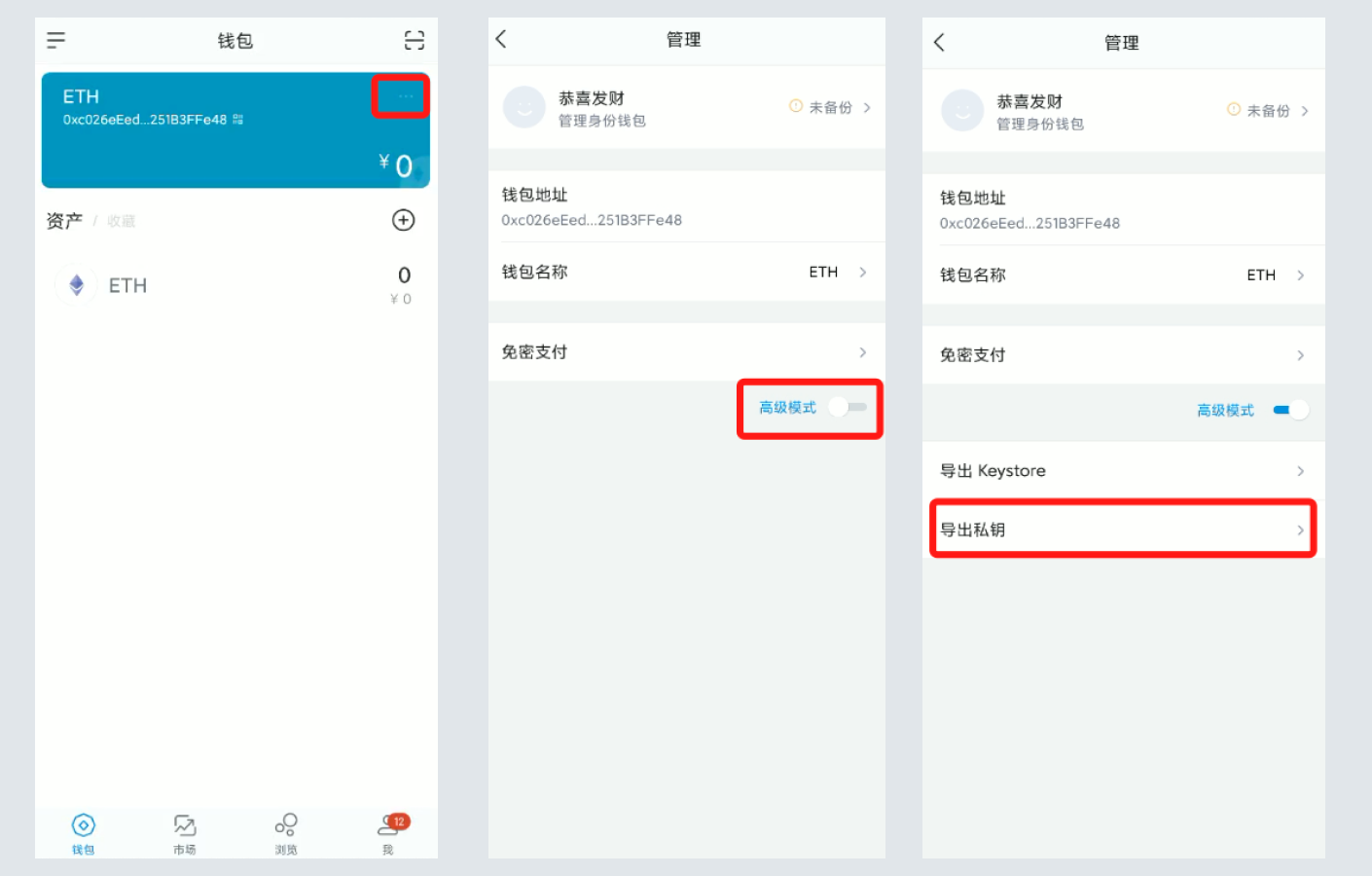Tap 管理身份钱包 subtitle in middle screen
This screenshot has height=876, width=1372.
click(601, 121)
